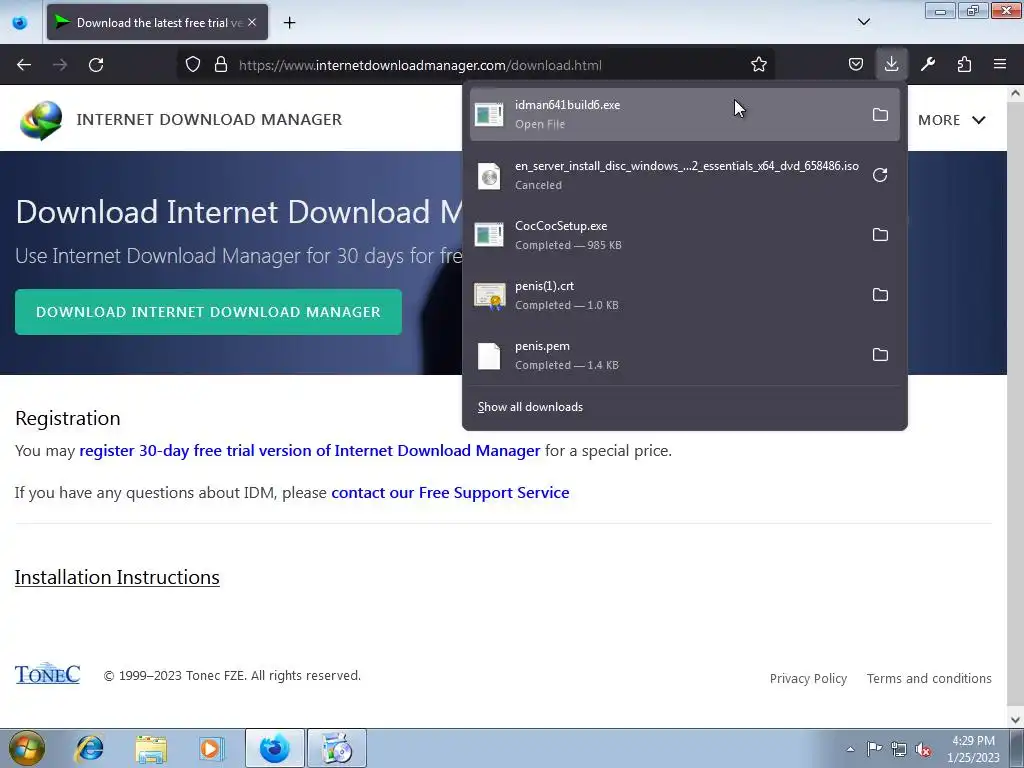This screenshot has width=1024, height=768.
Task: Click the Registration heading text
Action: (x=68, y=418)
